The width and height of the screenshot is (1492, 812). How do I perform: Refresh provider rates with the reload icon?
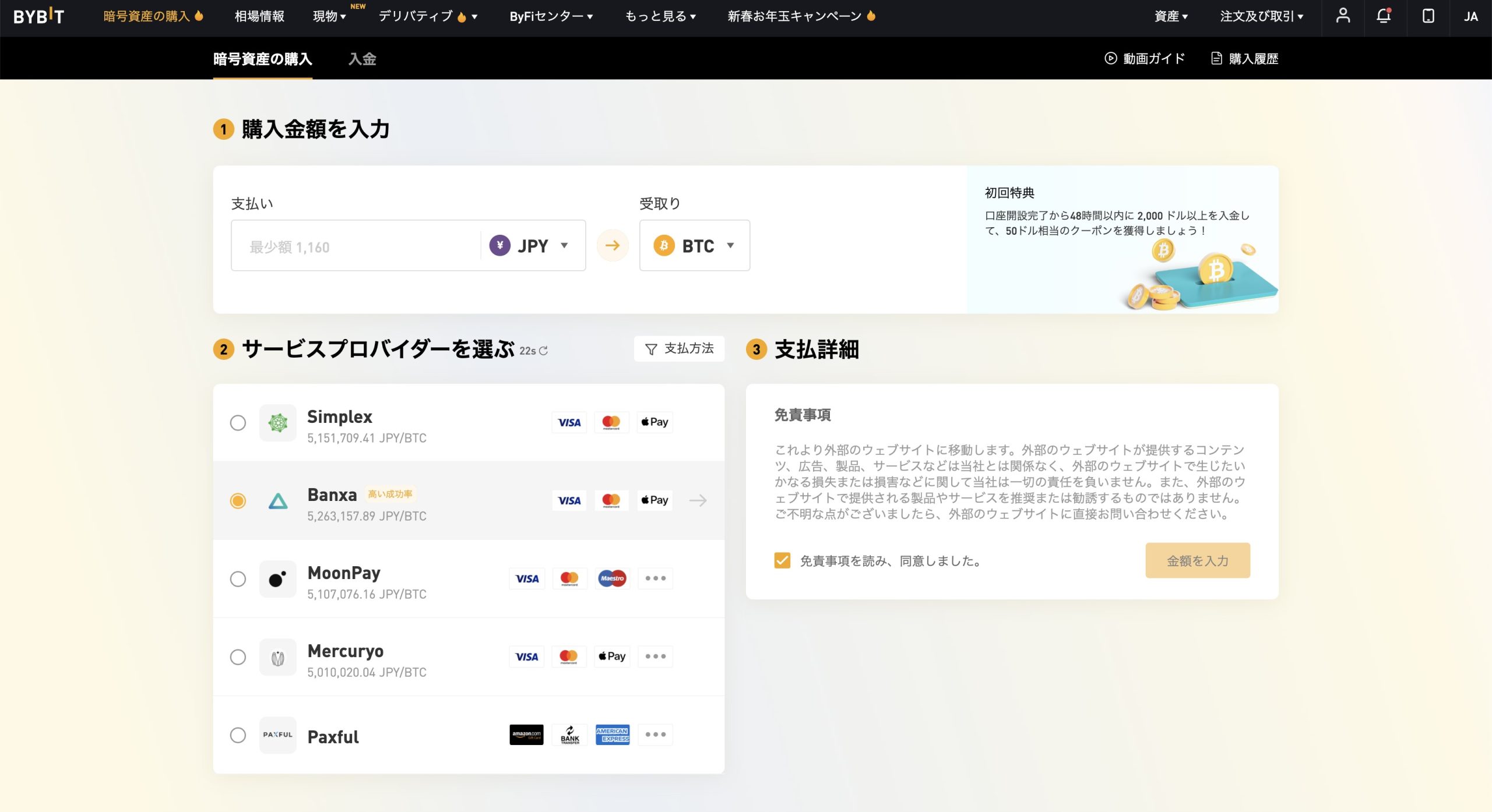543,351
